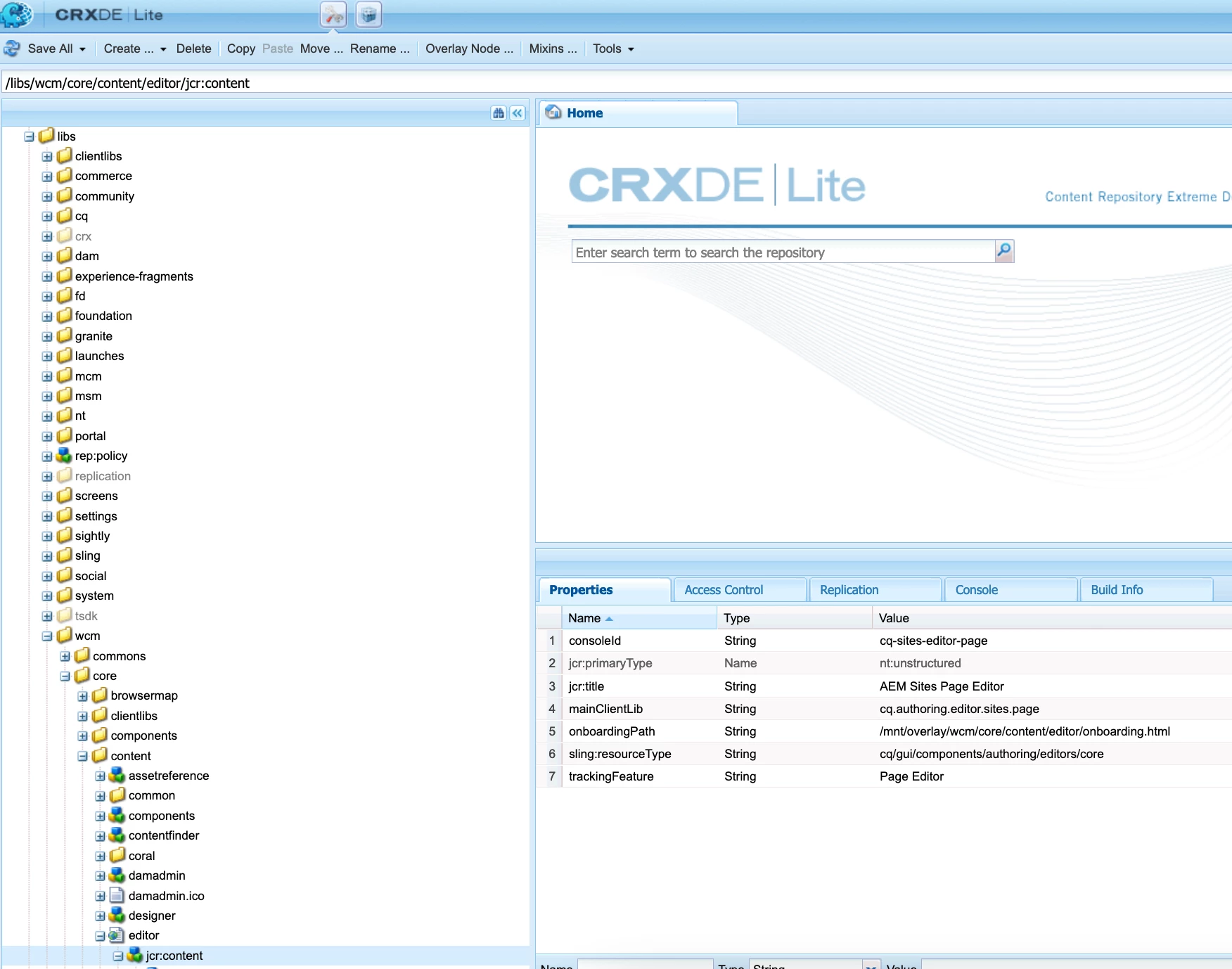The image size is (1232, 969).
Task: Click the Home tab house icon
Action: pyautogui.click(x=554, y=113)
